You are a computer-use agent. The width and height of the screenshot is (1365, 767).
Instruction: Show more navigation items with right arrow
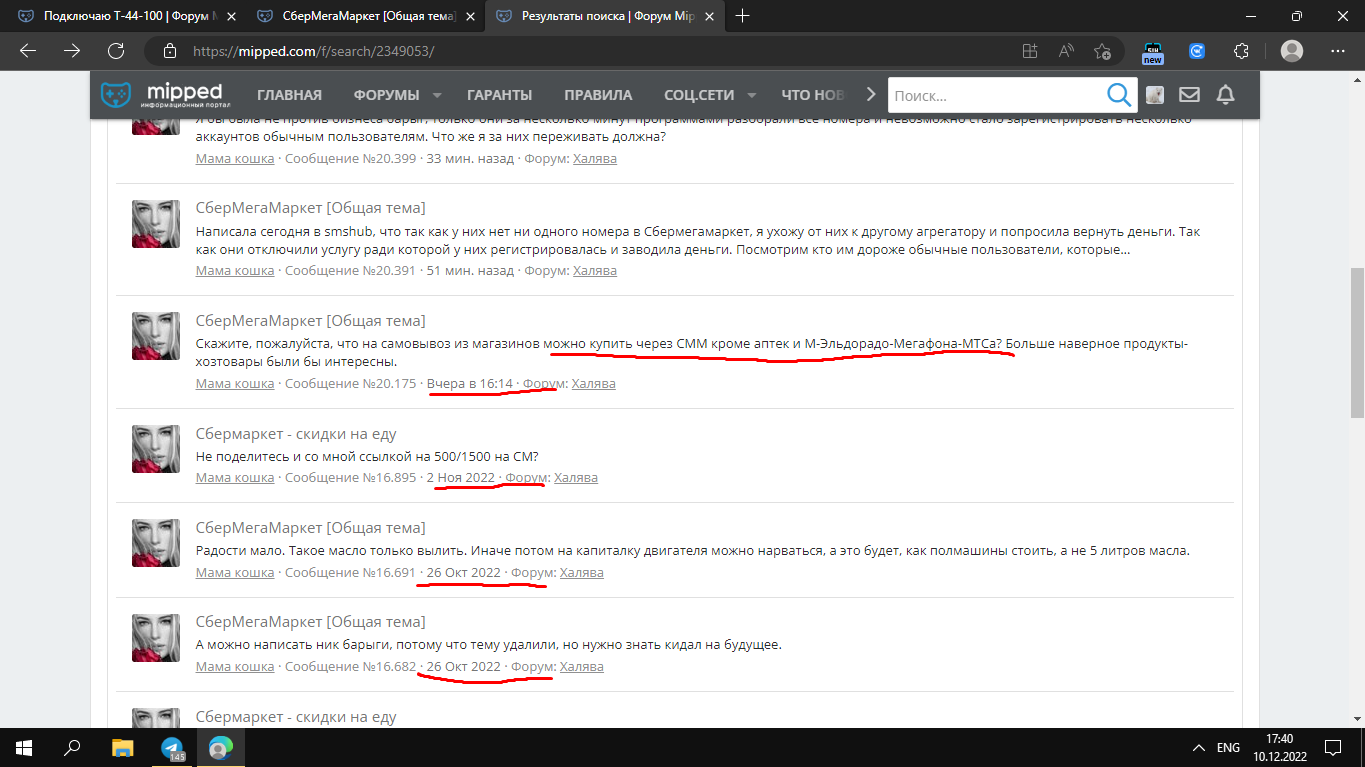pos(871,94)
